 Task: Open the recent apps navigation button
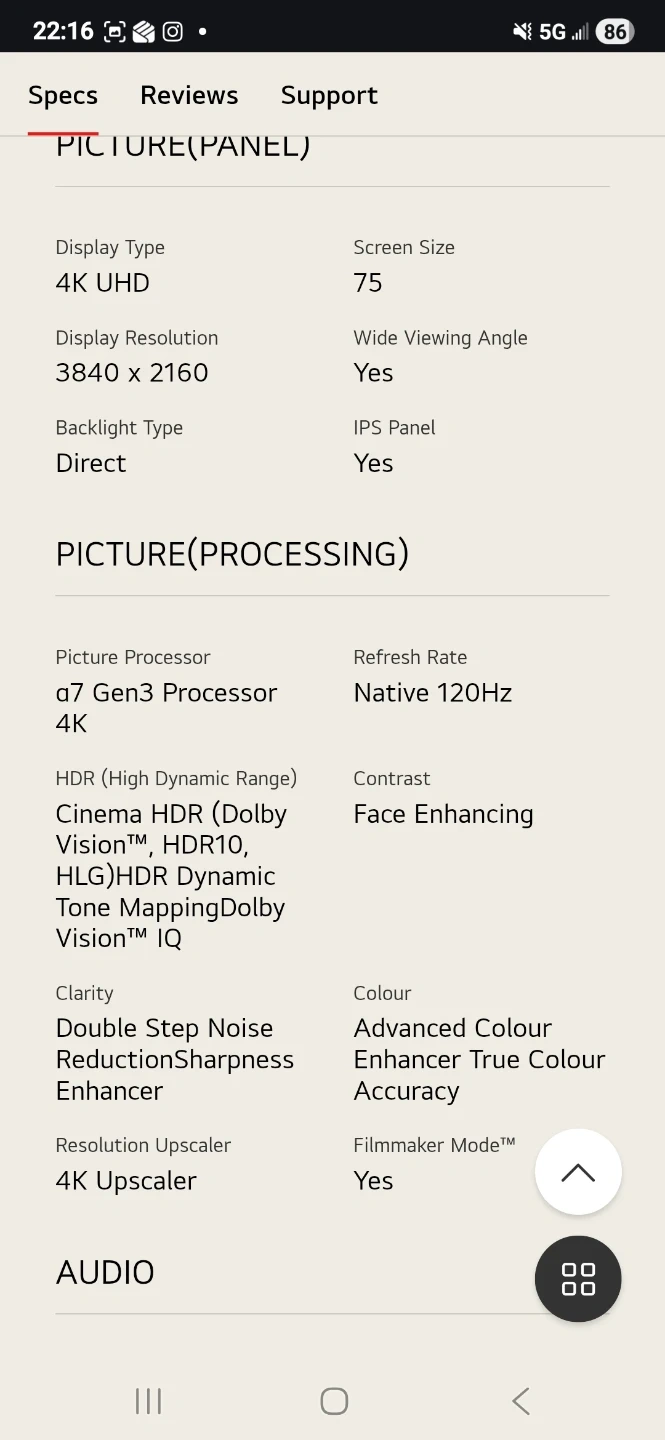148,1401
